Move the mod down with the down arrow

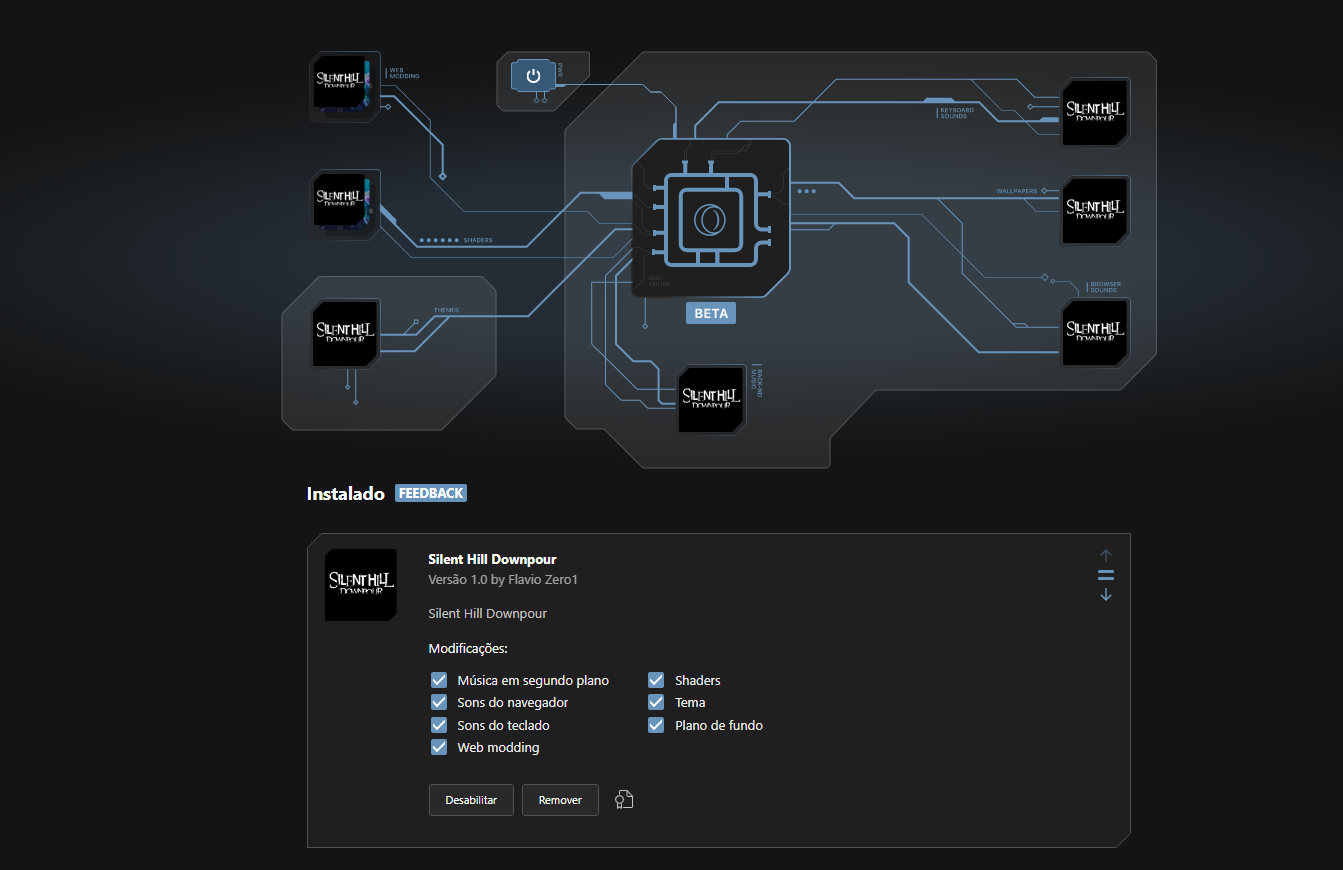coord(1106,595)
